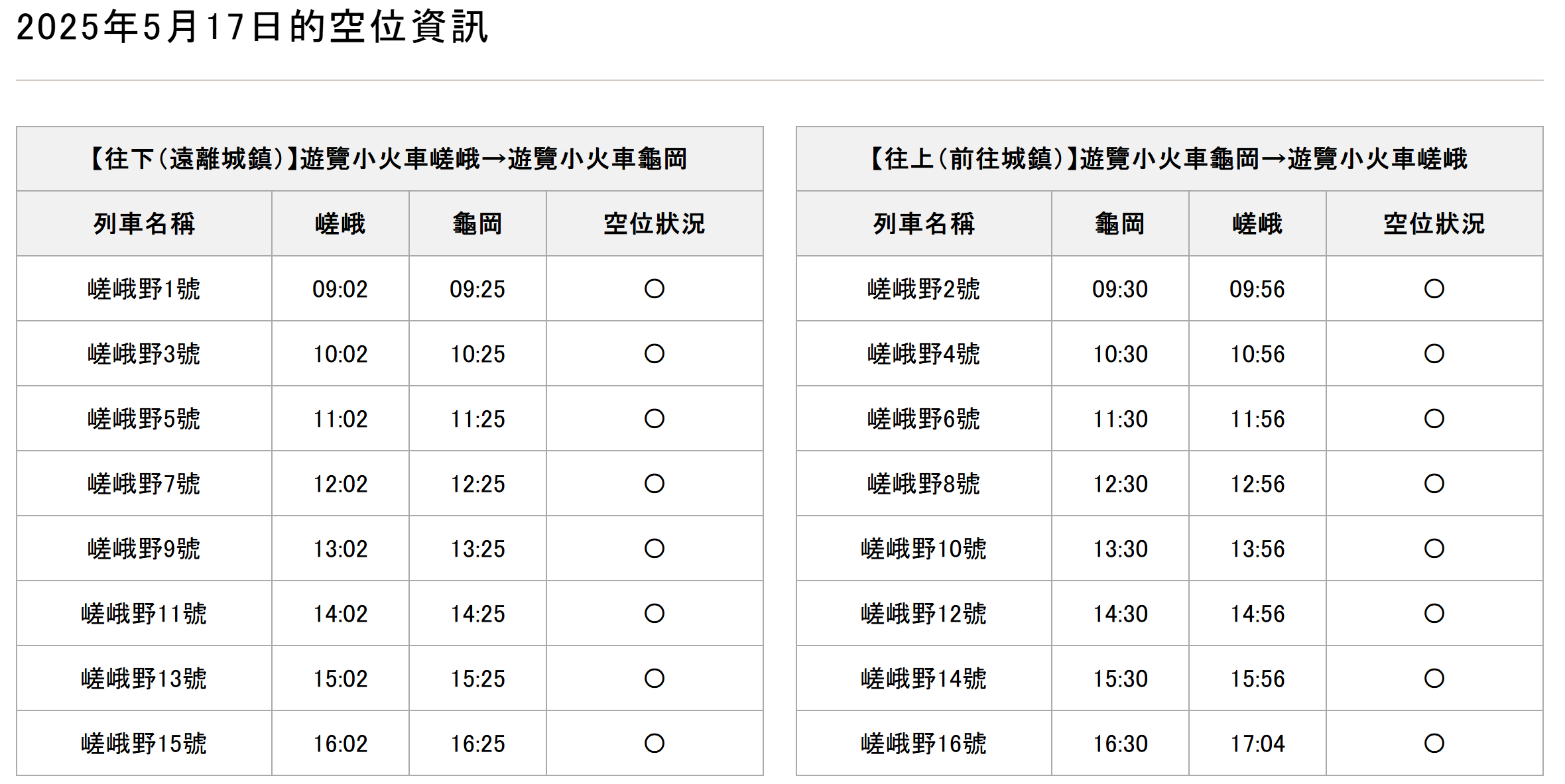The image size is (1565, 784).
Task: Choose the availability circle for 嵯峨野11號
Action: (654, 614)
